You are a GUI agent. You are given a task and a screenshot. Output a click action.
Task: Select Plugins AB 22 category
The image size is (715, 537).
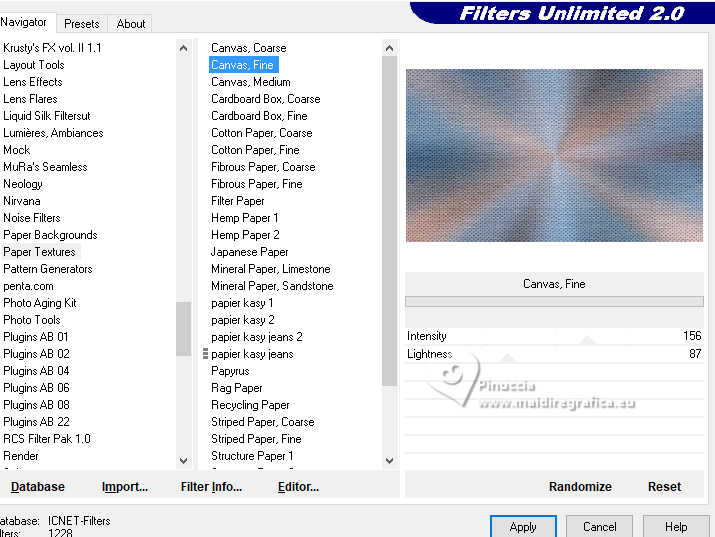point(36,422)
